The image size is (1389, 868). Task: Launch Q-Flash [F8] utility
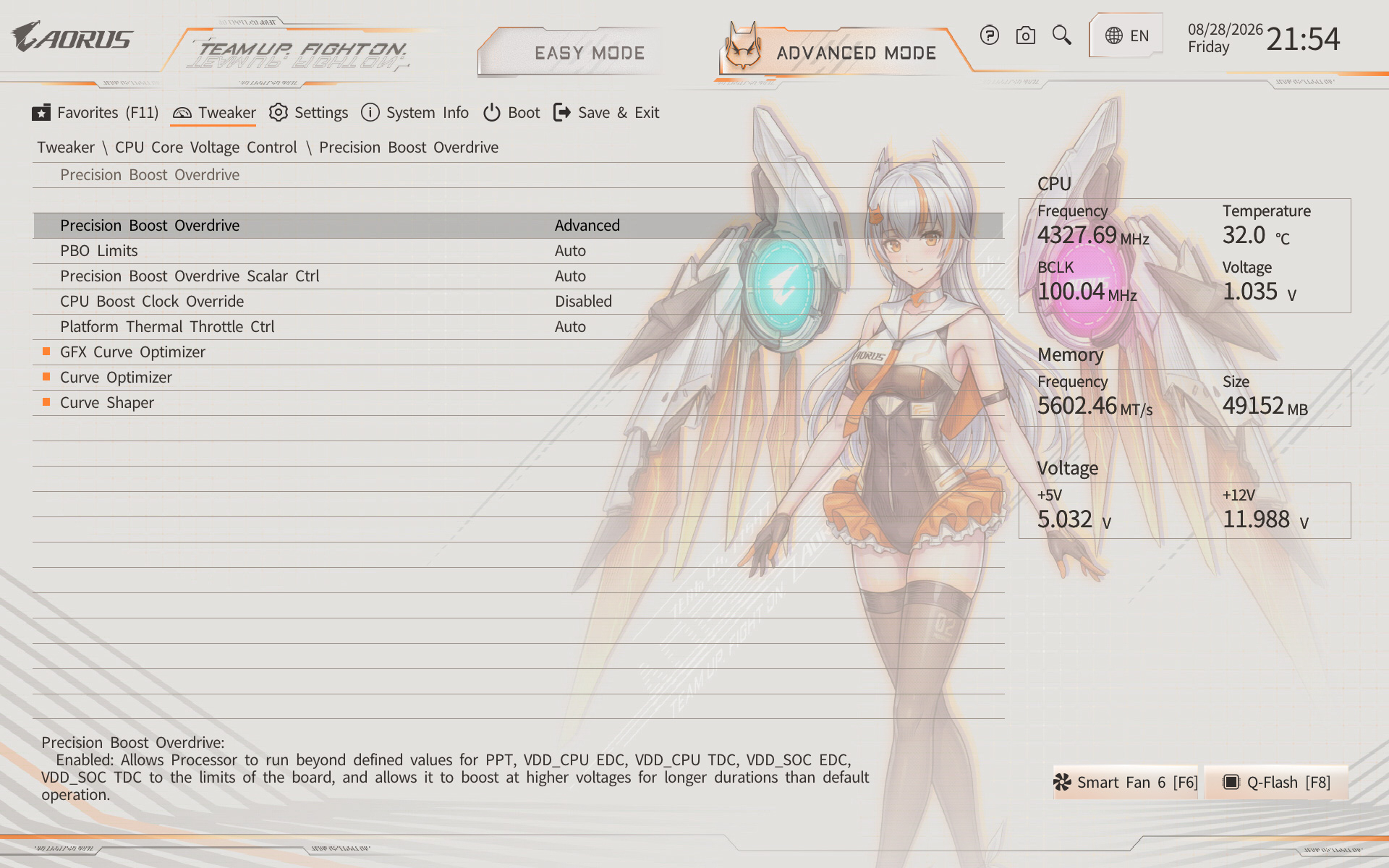(1276, 782)
